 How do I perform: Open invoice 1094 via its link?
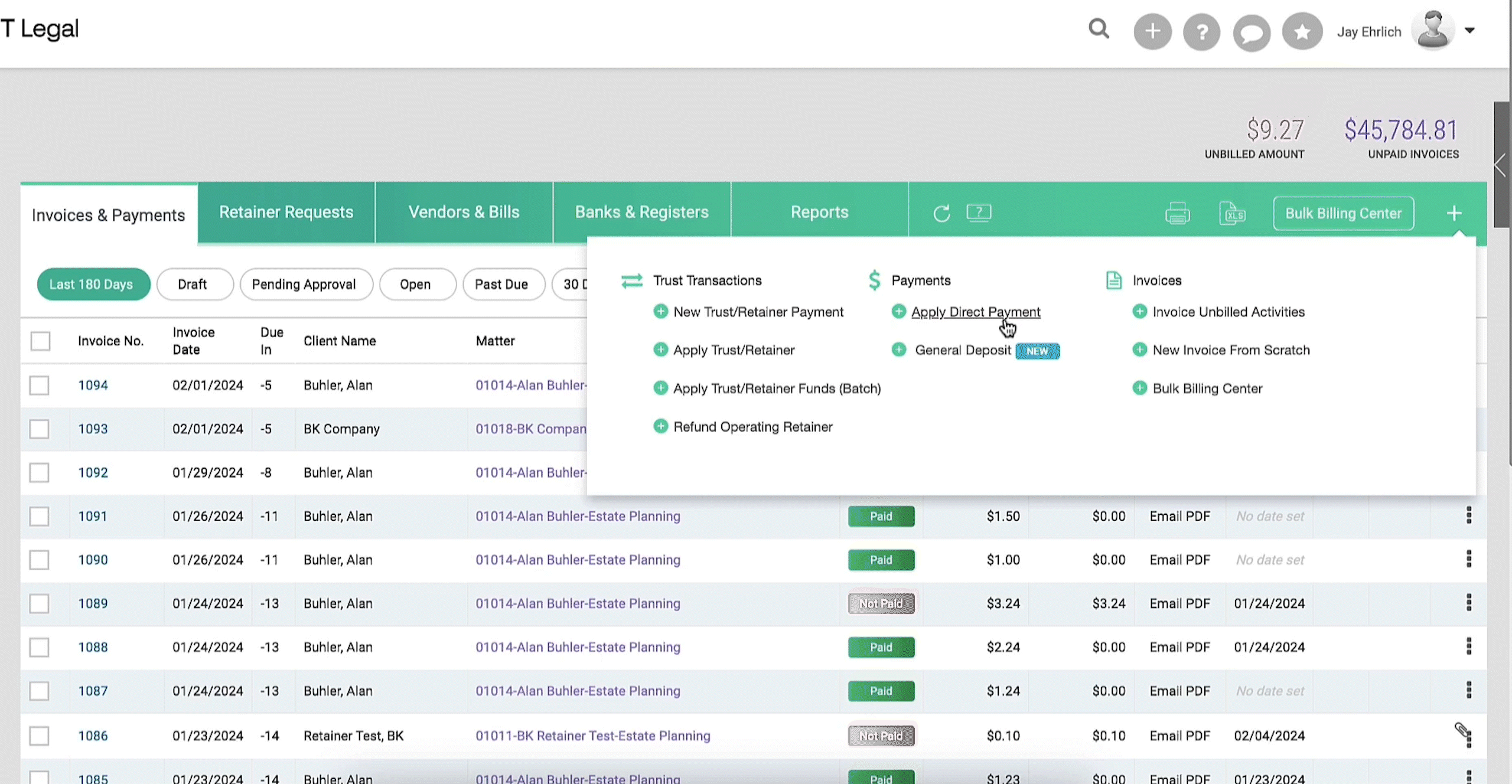pos(93,385)
